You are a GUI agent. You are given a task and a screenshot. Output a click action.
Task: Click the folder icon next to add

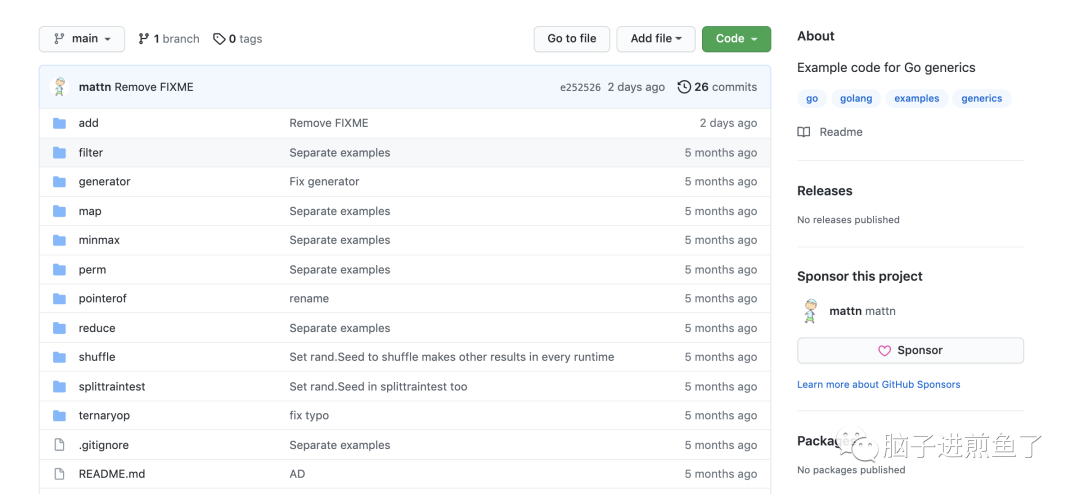click(x=59, y=123)
